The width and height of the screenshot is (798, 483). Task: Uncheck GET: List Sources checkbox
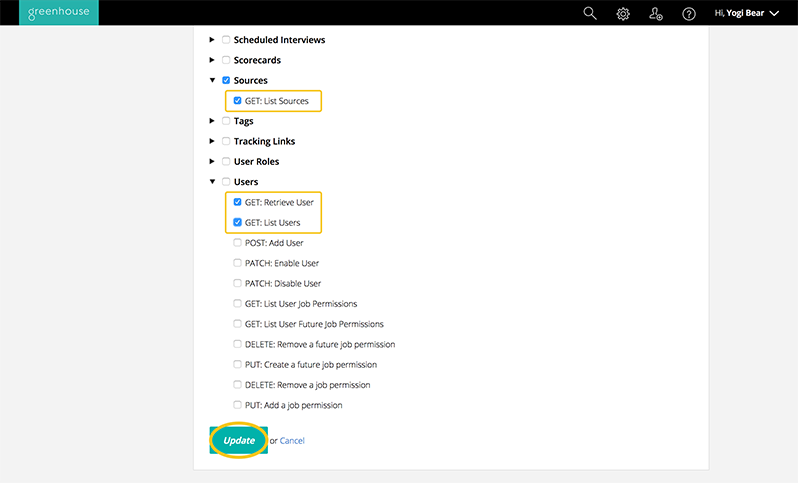click(x=237, y=101)
